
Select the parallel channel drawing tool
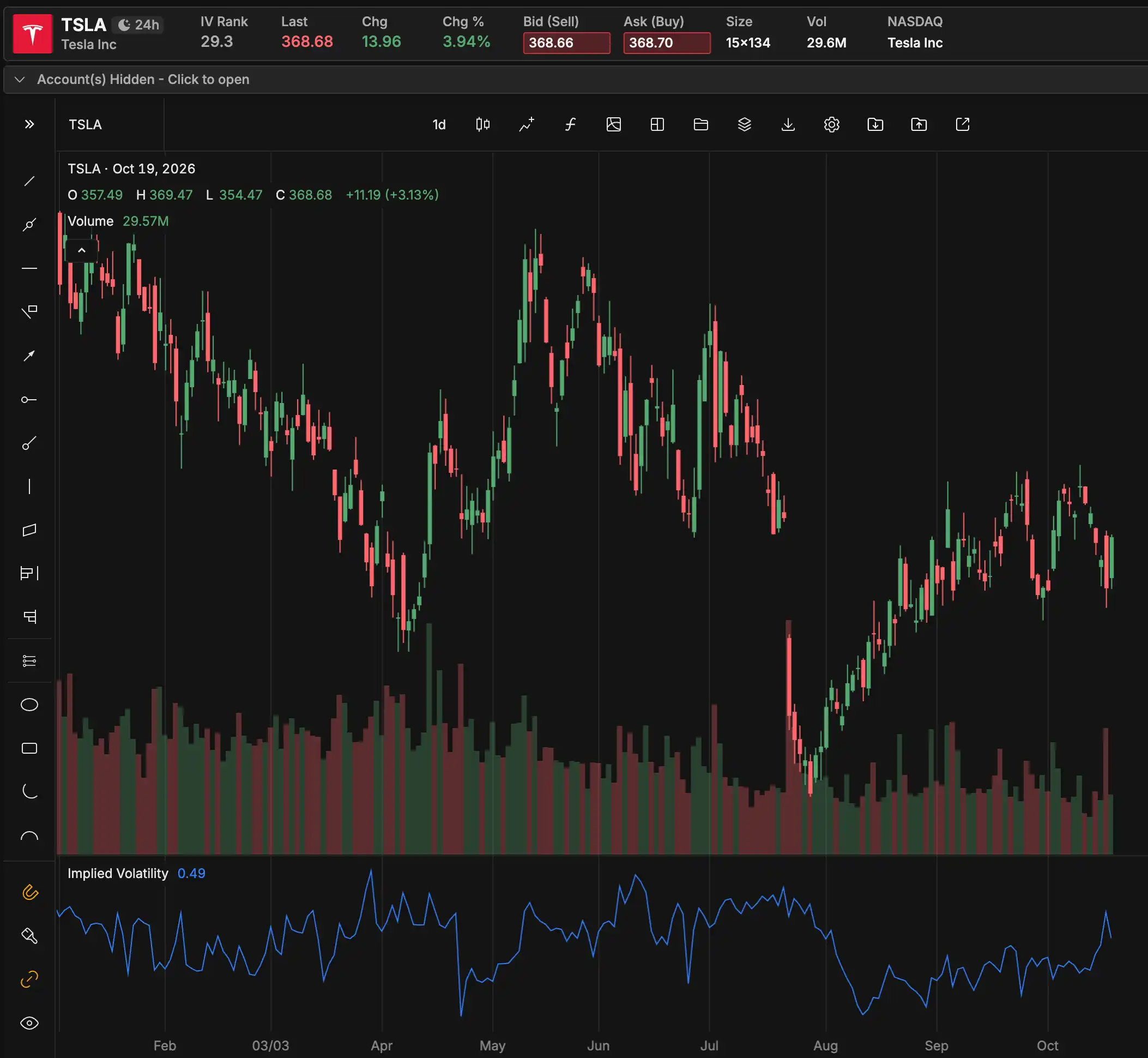point(29,530)
